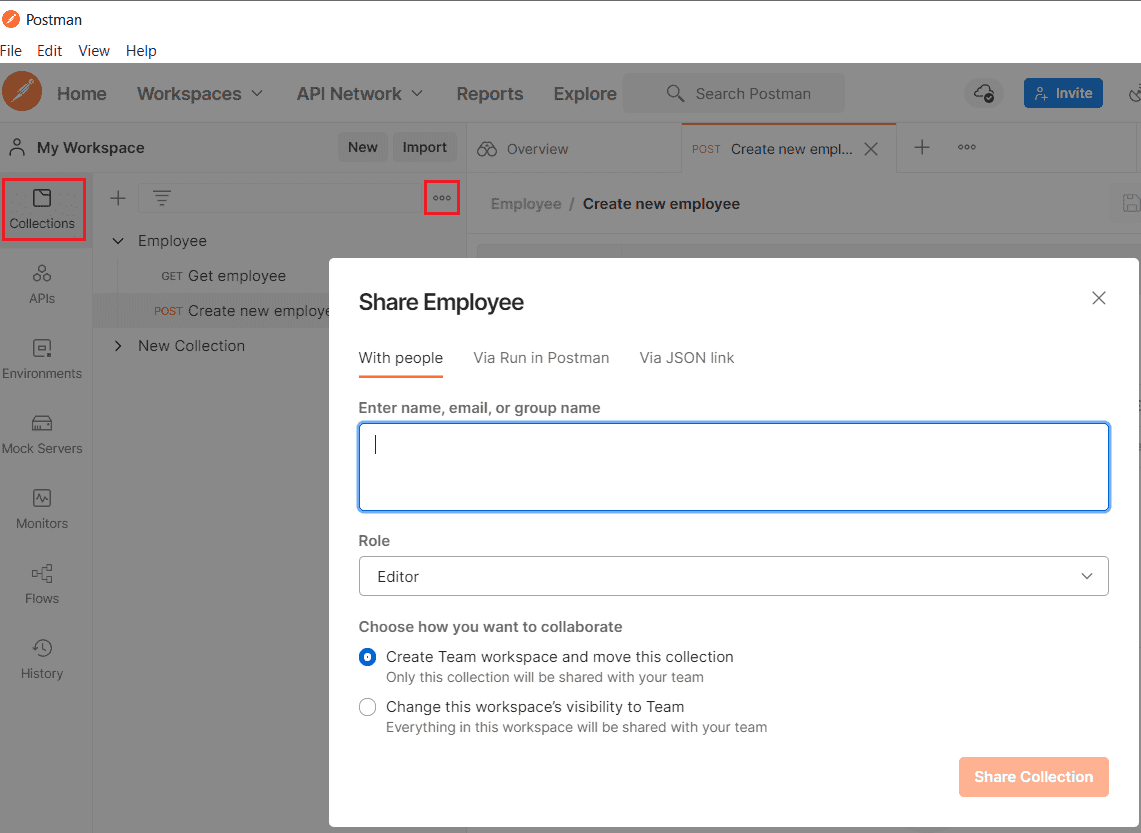The width and height of the screenshot is (1141, 833).
Task: Open the Mock Servers sidebar panel
Action: 42,434
